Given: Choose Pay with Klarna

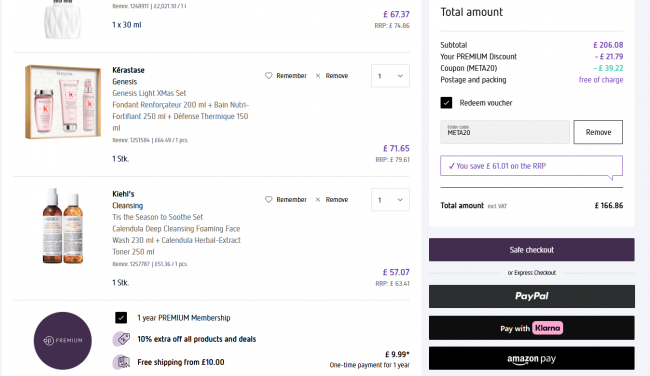Looking at the screenshot, I should click(531, 328).
